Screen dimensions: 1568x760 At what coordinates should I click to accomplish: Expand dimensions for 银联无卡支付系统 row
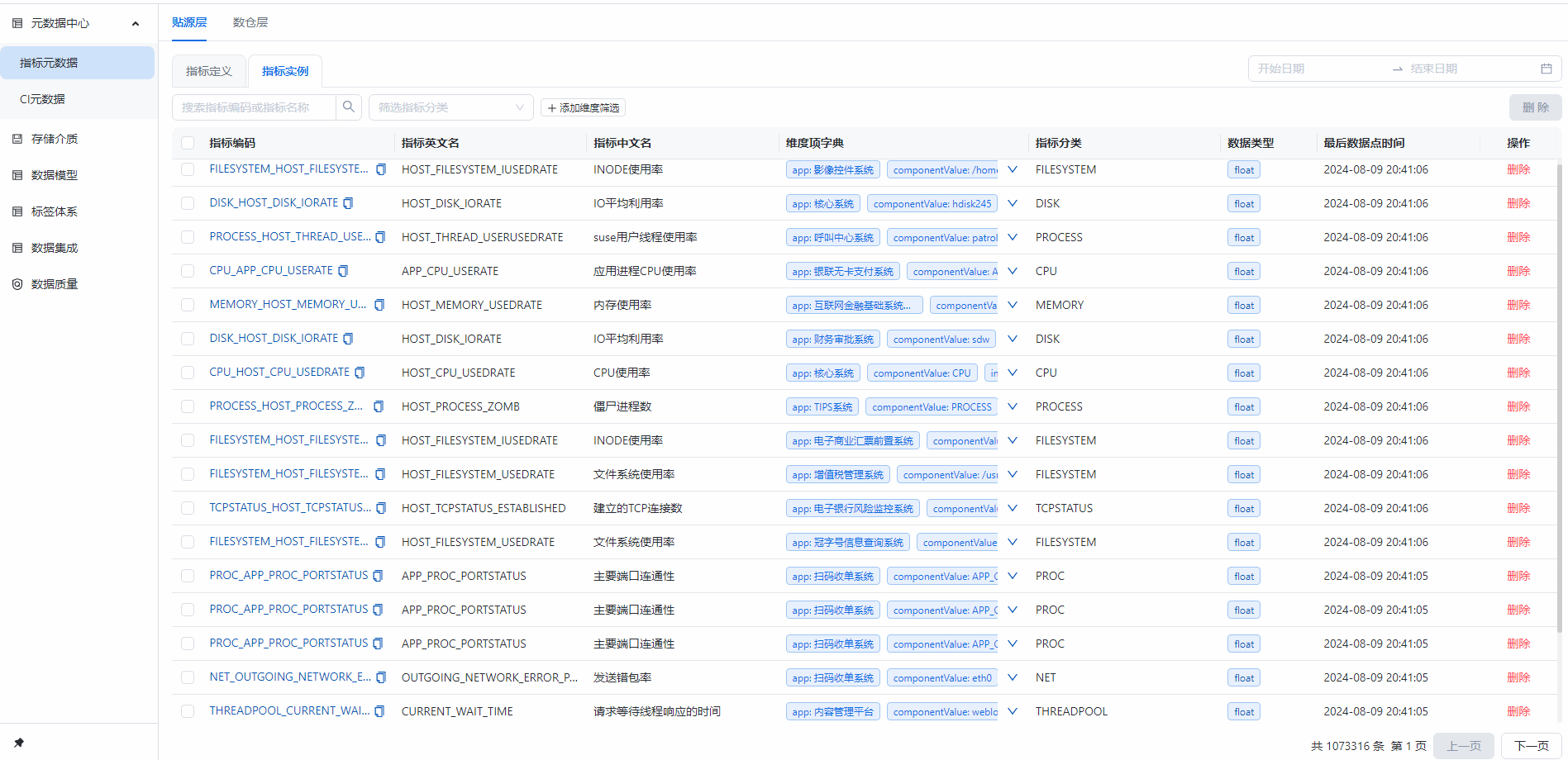point(1013,271)
